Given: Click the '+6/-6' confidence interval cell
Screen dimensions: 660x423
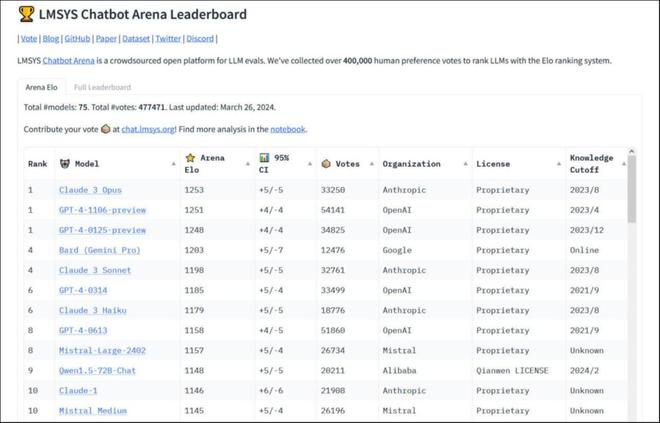Looking at the screenshot, I should coord(271,391).
